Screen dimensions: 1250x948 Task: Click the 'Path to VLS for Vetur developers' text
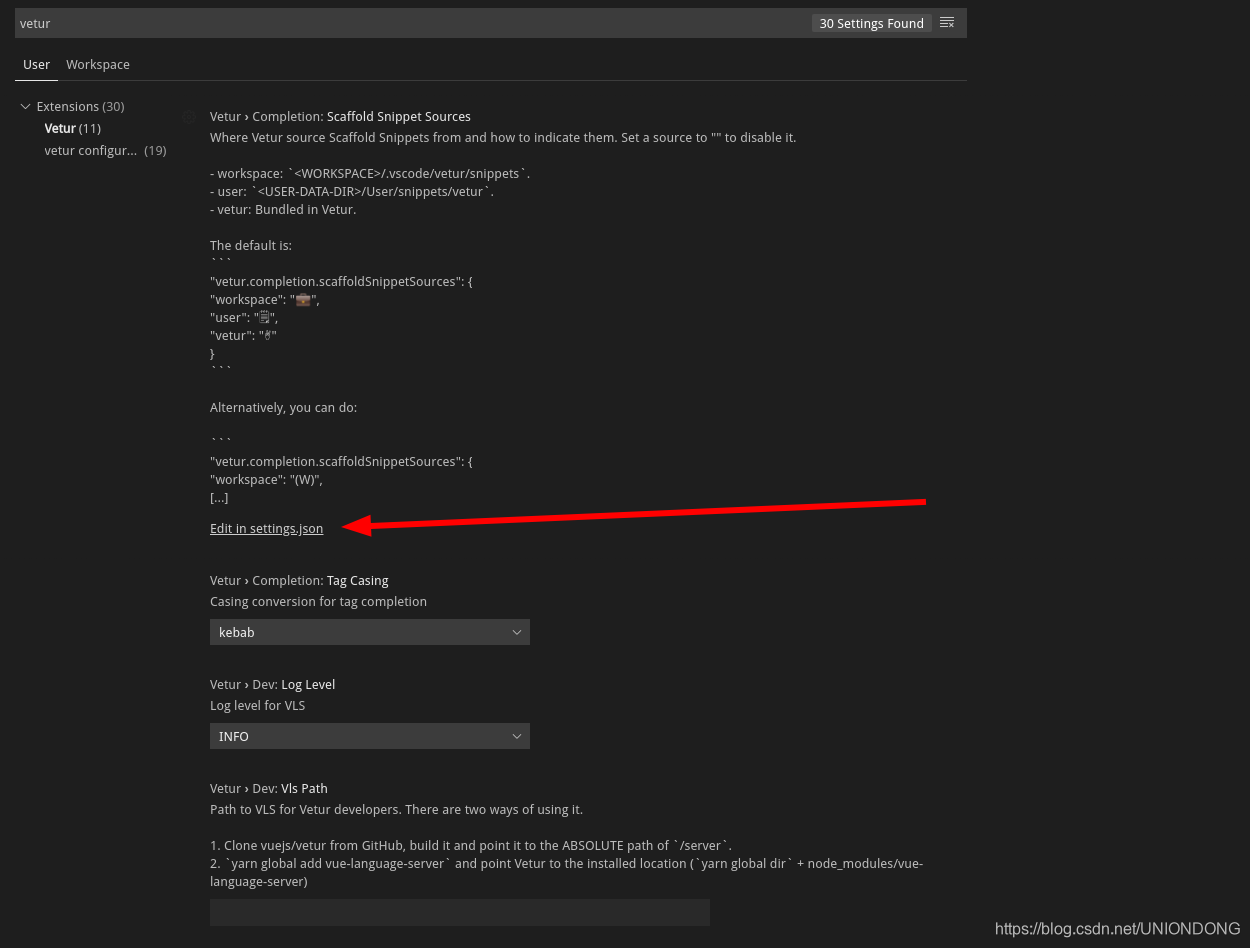tap(396, 809)
